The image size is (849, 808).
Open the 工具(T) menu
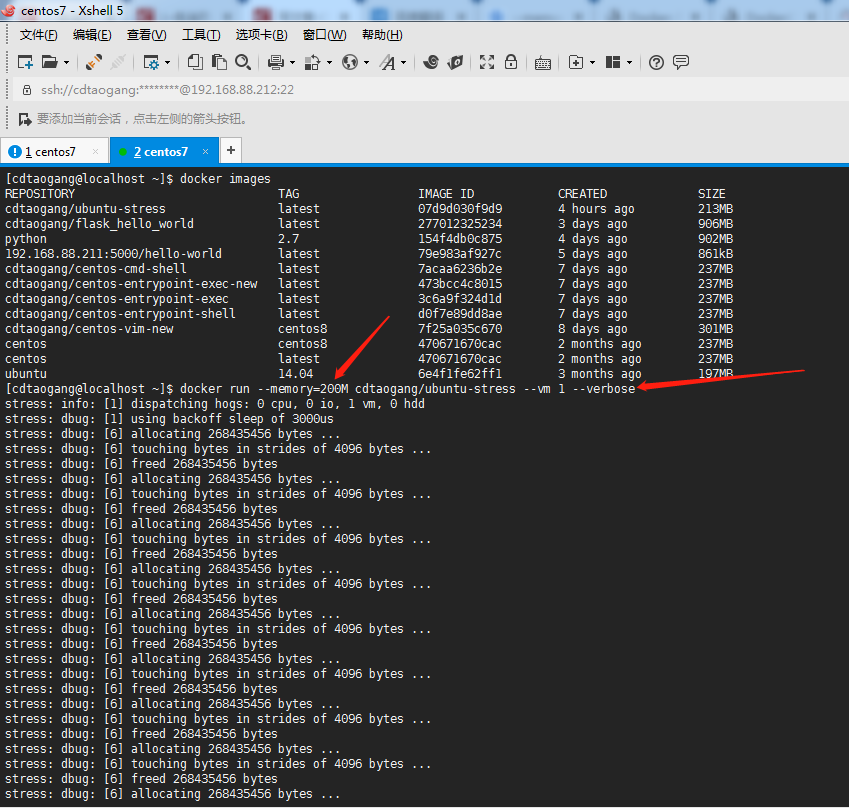[x=201, y=35]
